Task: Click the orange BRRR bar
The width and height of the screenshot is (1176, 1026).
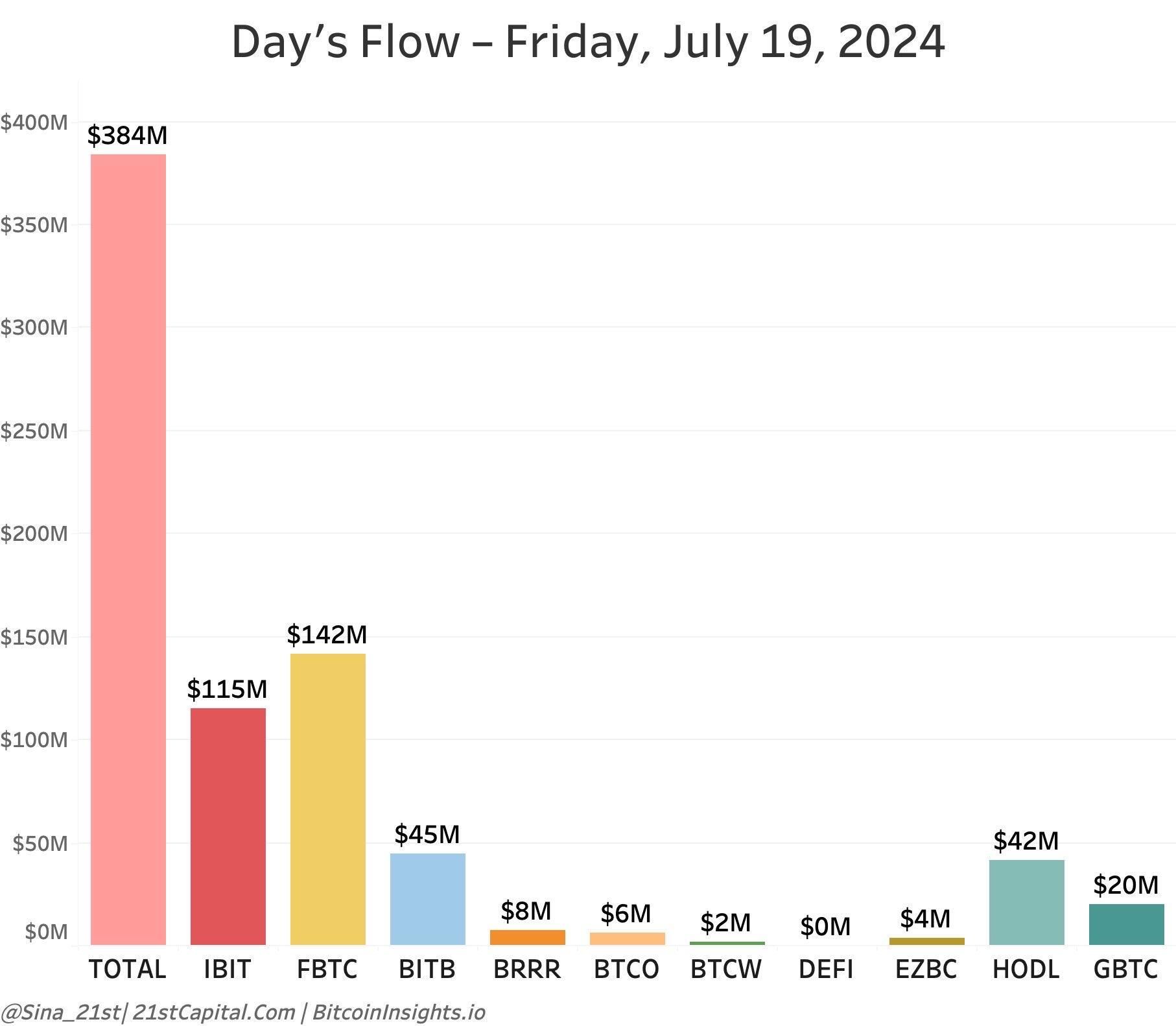Action: (528, 937)
